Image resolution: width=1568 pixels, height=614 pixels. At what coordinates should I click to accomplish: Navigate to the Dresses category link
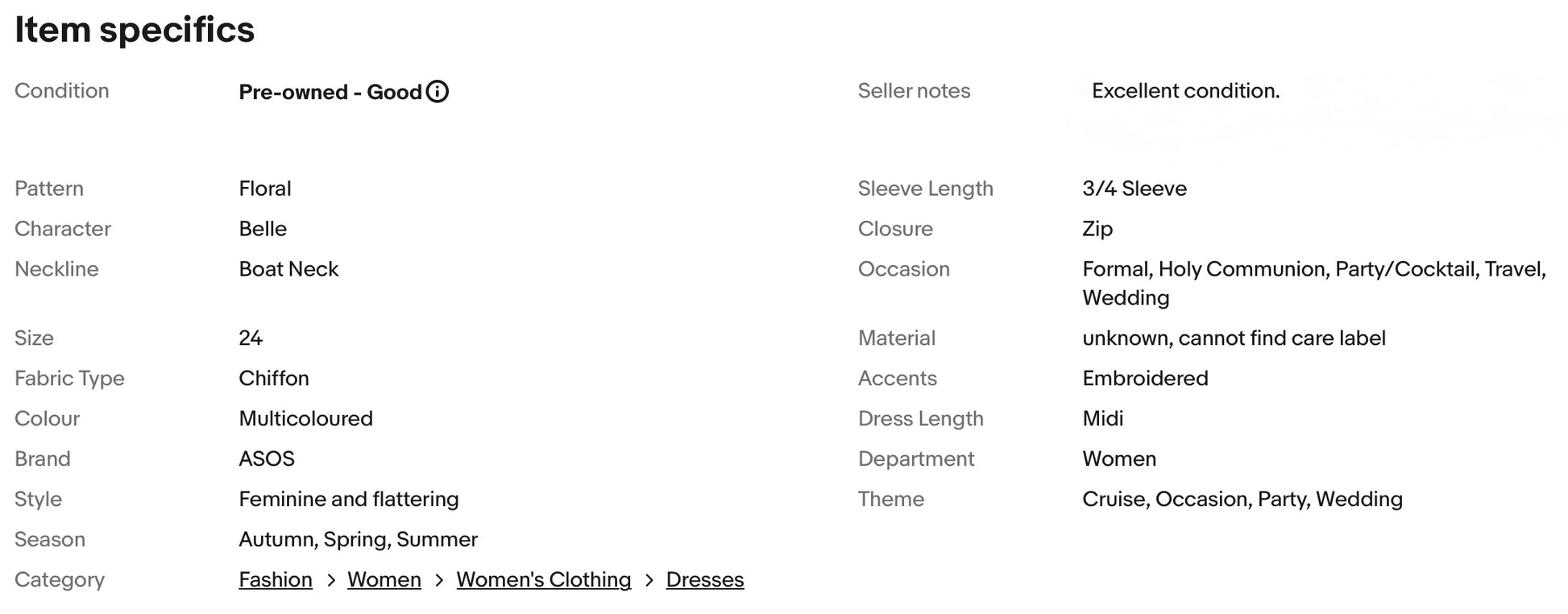[x=705, y=580]
